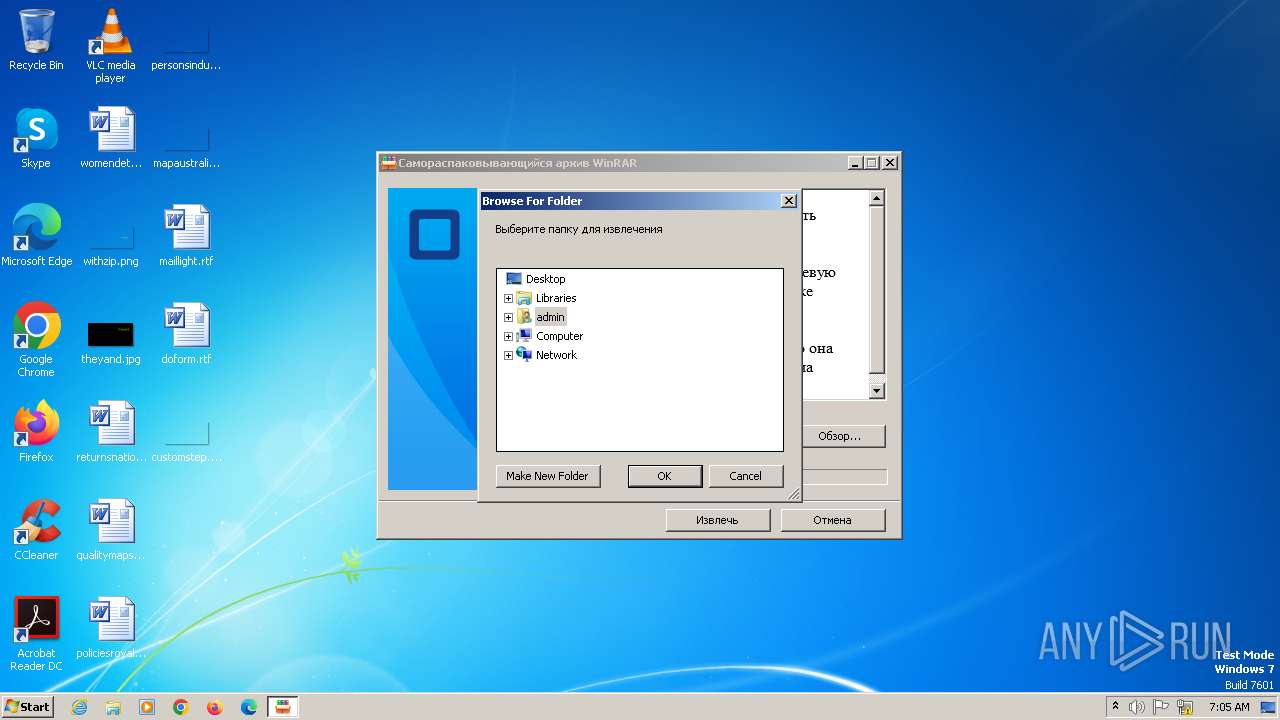Open Internet Explorer from taskbar

(x=79, y=707)
